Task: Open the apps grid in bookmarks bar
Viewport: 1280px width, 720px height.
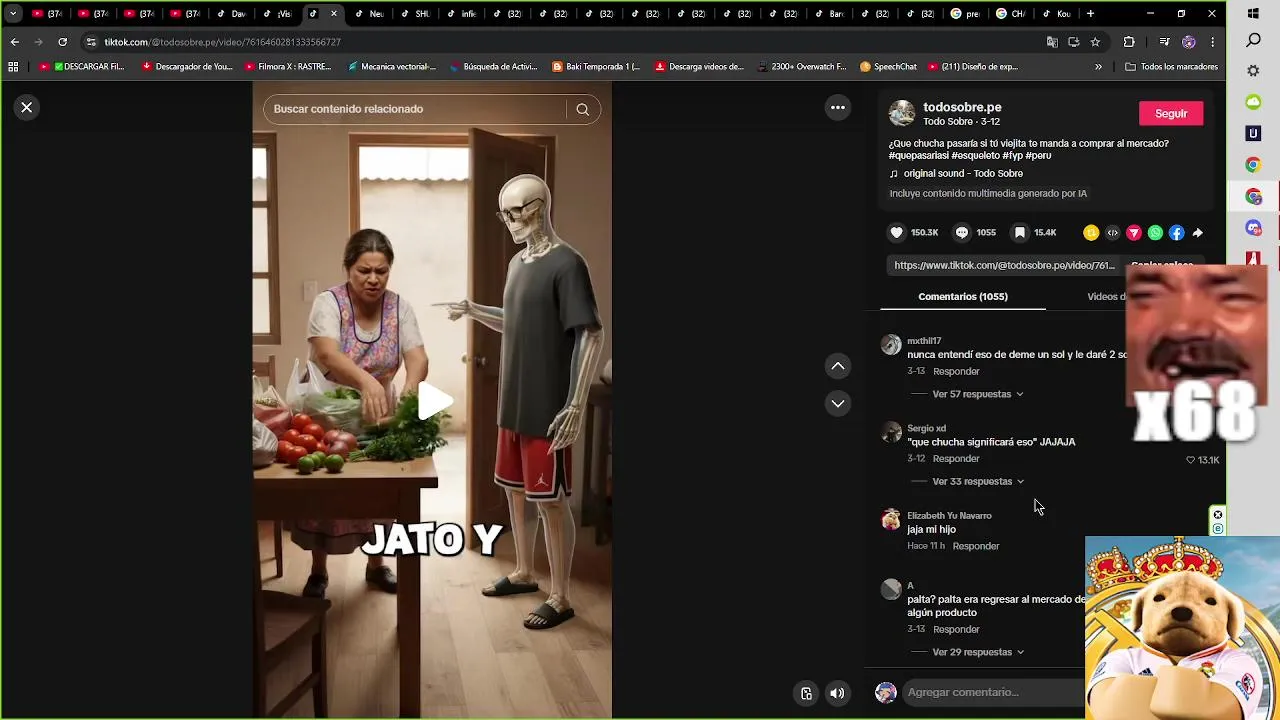Action: tap(13, 67)
